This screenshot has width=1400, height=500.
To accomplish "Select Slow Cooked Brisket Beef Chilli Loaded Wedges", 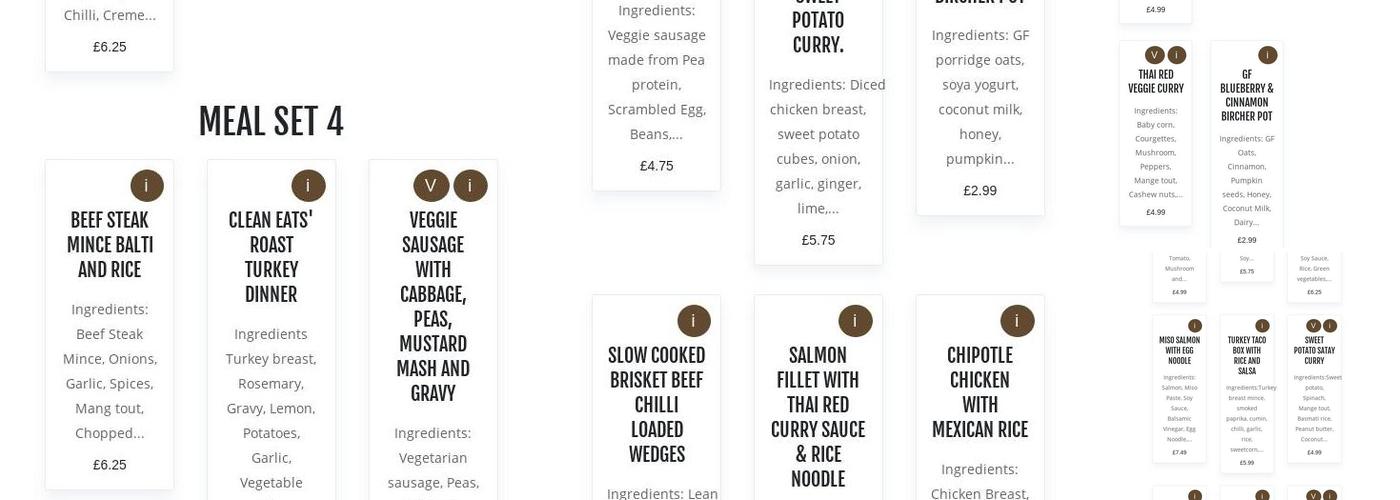I will (656, 404).
